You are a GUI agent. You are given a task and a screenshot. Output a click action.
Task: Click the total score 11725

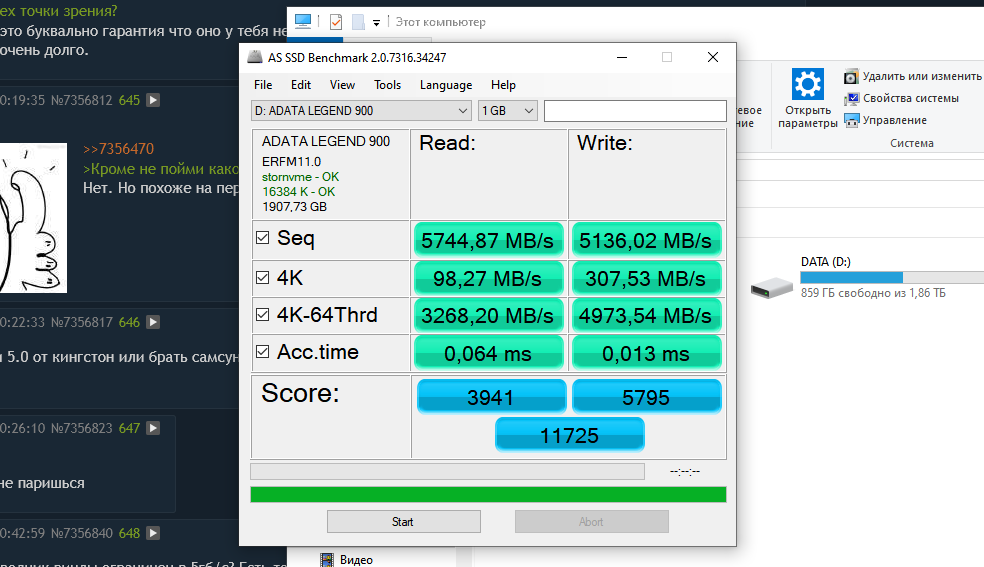pyautogui.click(x=570, y=435)
